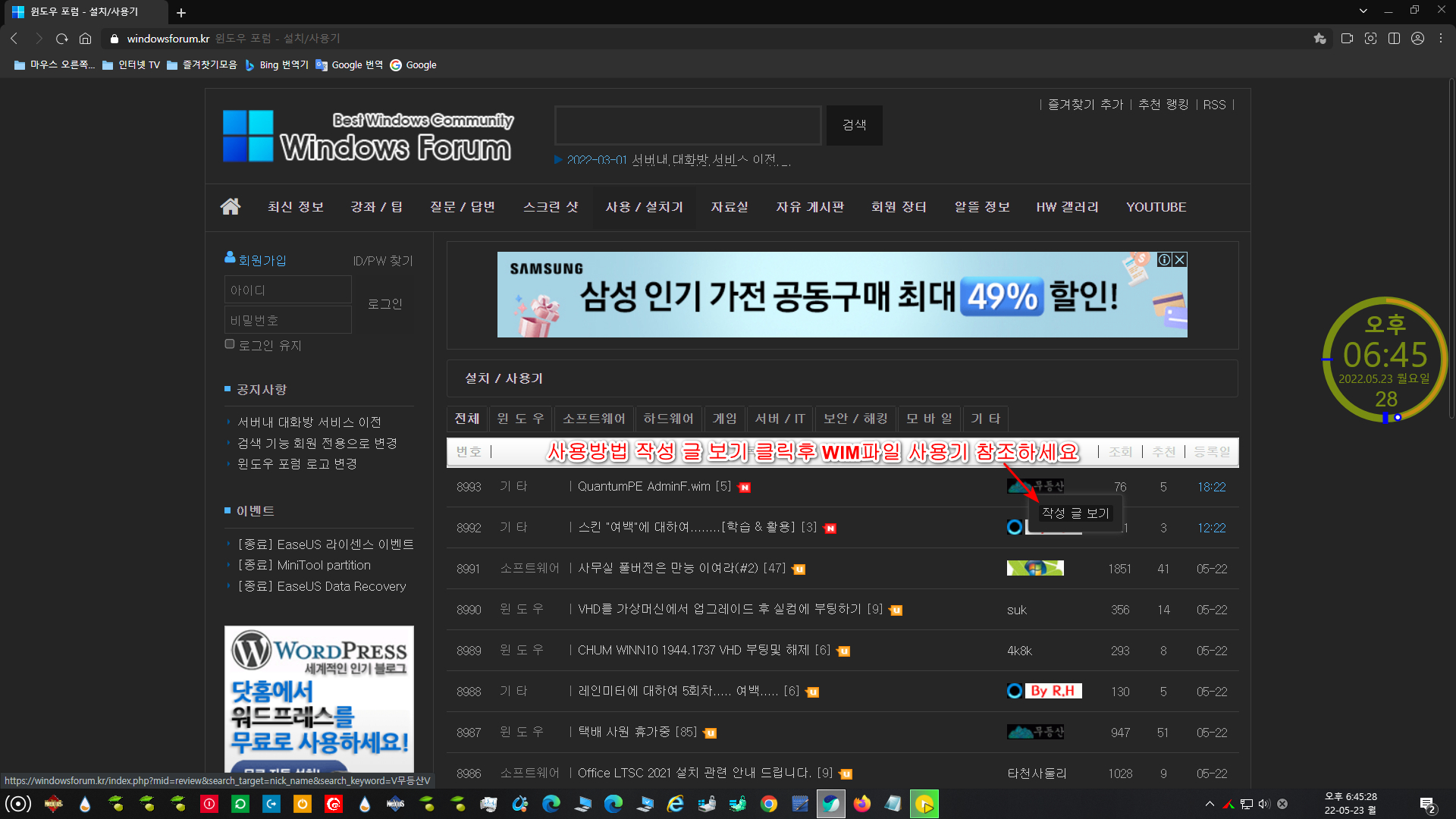
Task: Reload the page with refresh icon
Action: 61,39
